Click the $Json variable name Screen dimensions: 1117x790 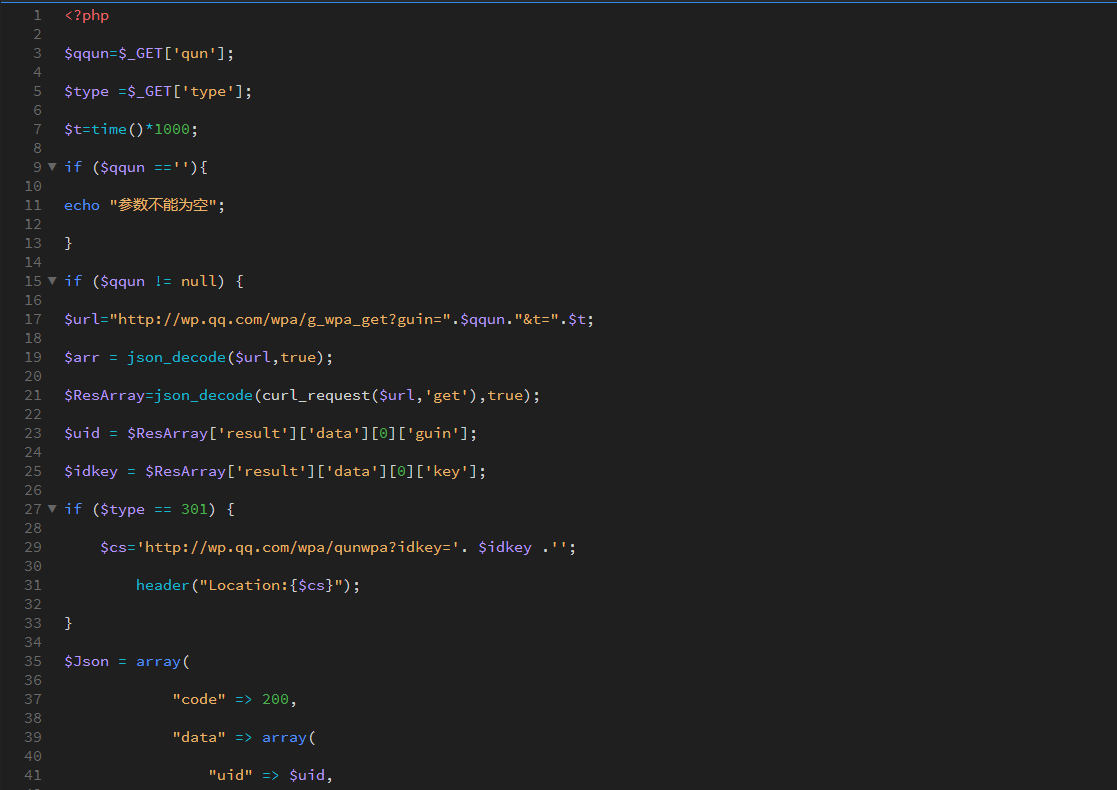point(86,661)
